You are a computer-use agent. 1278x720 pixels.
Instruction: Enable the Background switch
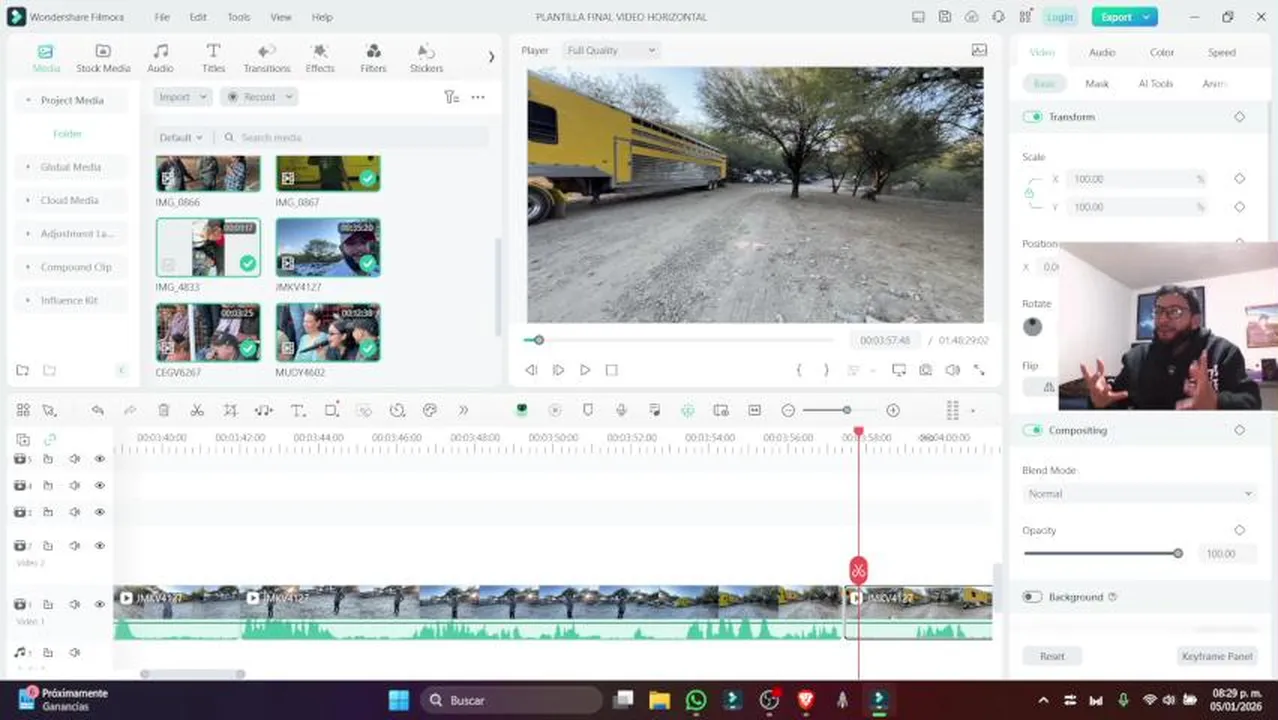1032,597
